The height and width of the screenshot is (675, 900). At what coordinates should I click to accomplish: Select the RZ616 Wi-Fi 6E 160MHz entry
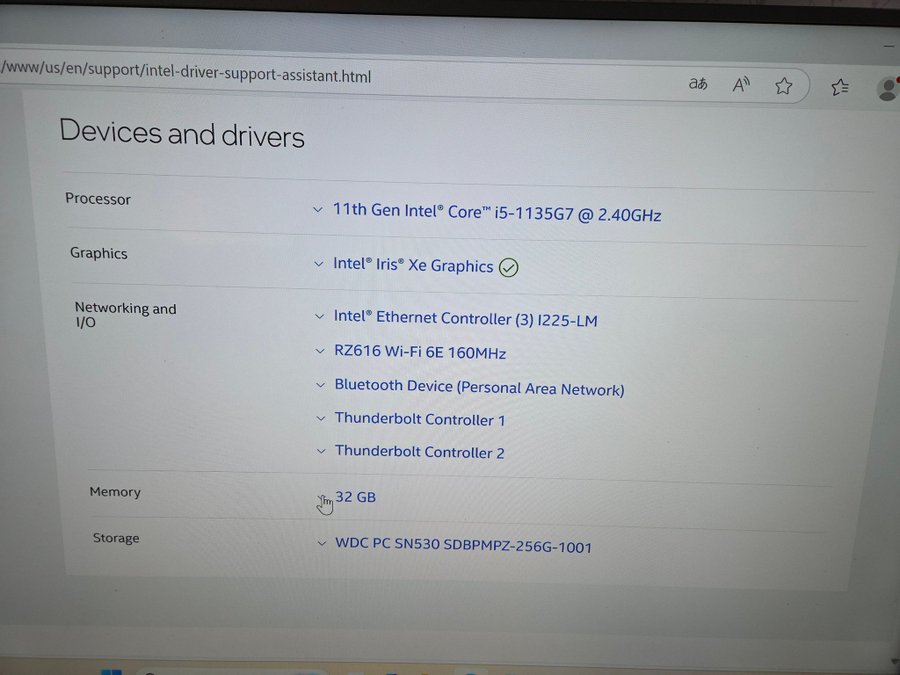[420, 351]
